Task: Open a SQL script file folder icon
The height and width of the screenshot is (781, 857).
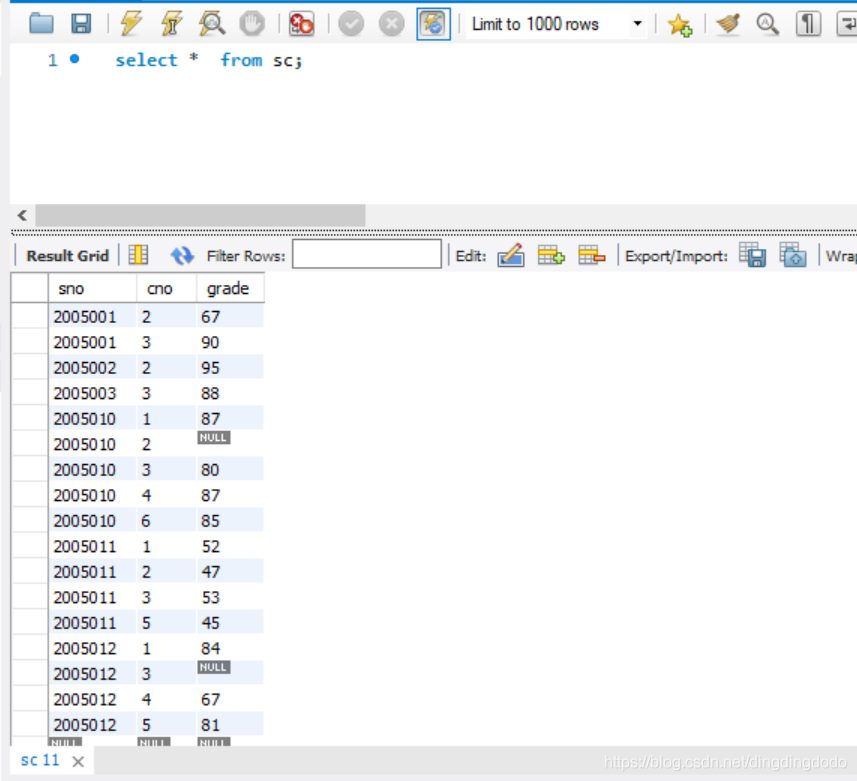Action: 42,24
